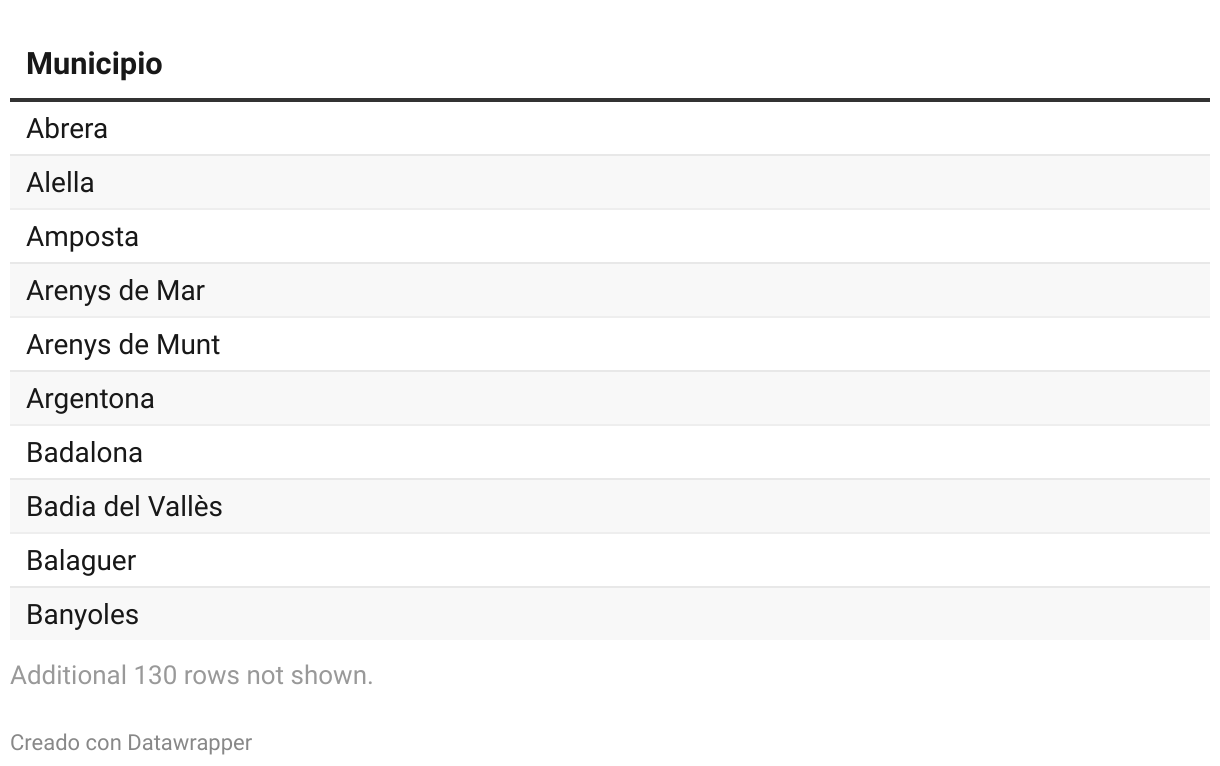Viewport: 1220px width, 766px height.
Task: Select the Badalona row
Action: click(x=610, y=452)
